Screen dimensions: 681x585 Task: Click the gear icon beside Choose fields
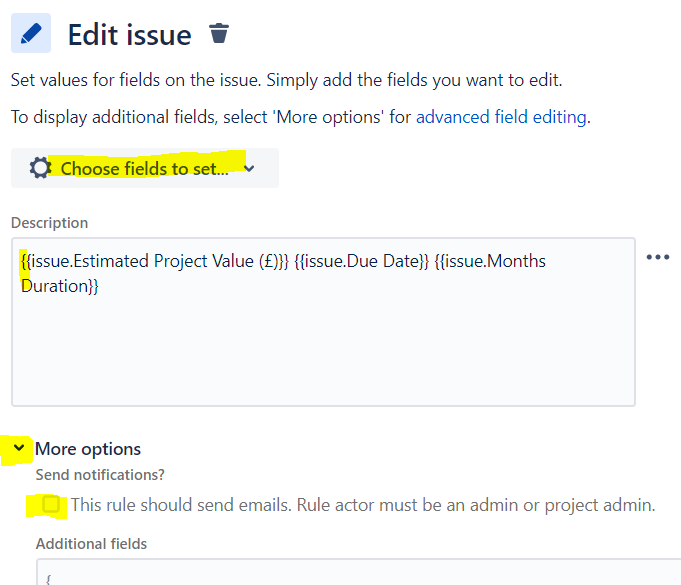point(40,168)
